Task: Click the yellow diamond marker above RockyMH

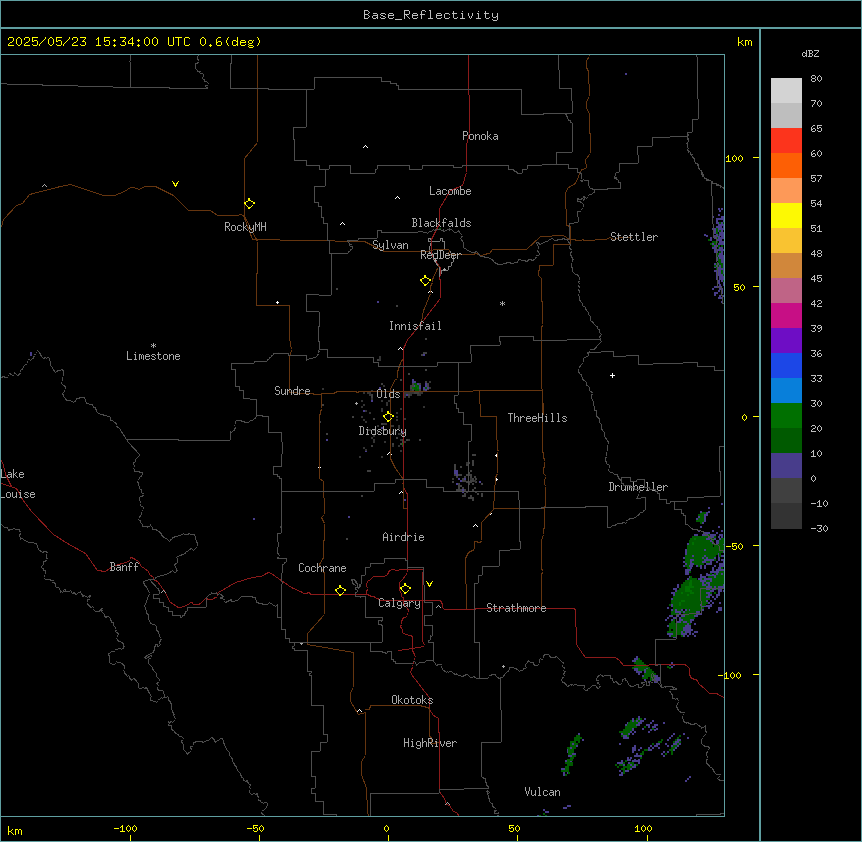Action: pos(250,204)
